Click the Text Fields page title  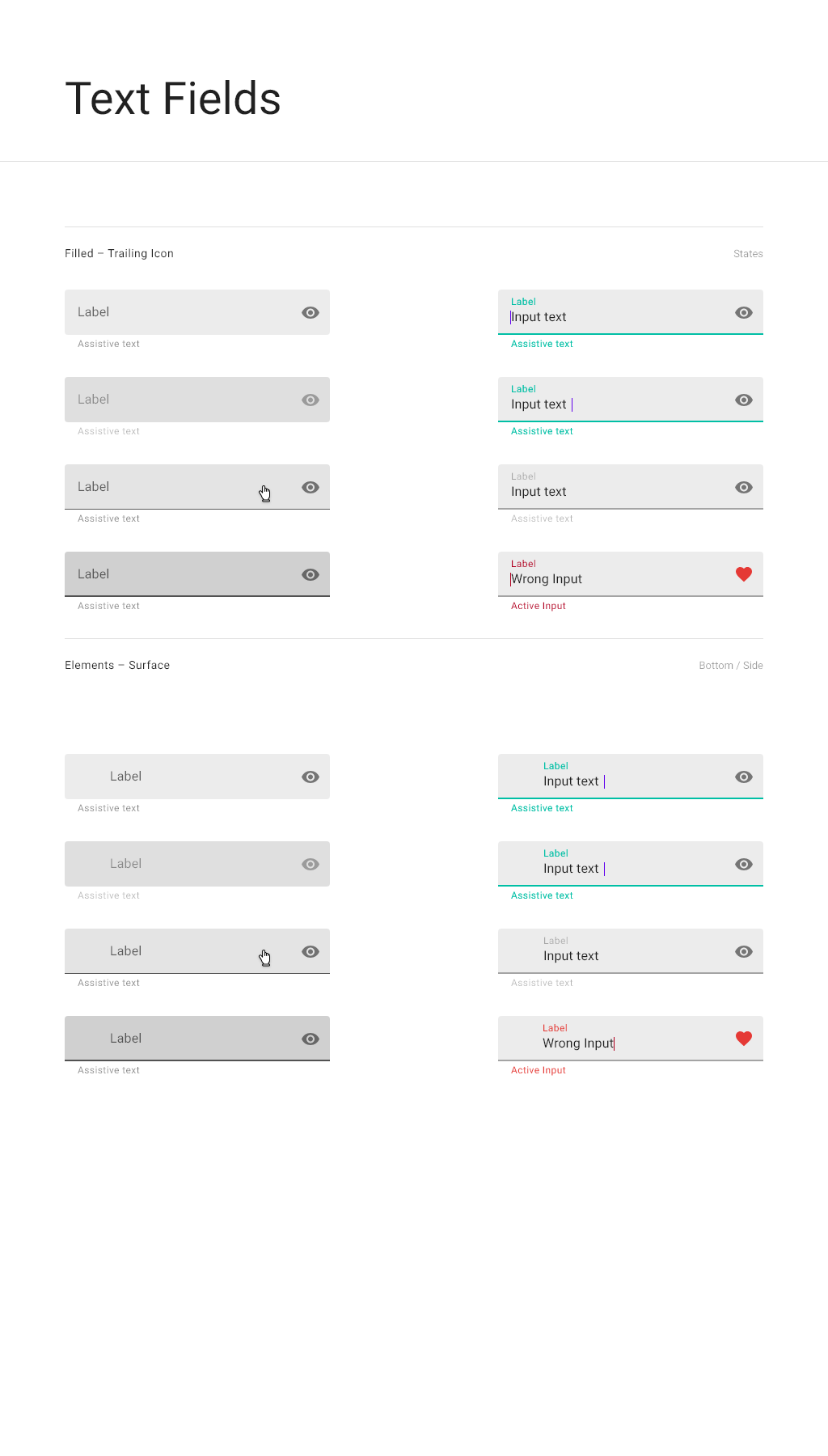coord(173,99)
